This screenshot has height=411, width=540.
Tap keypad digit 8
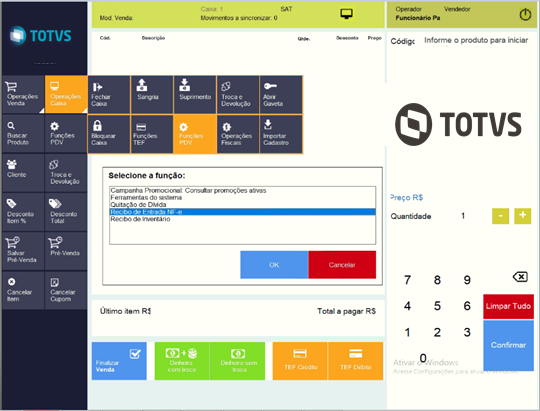(437, 280)
